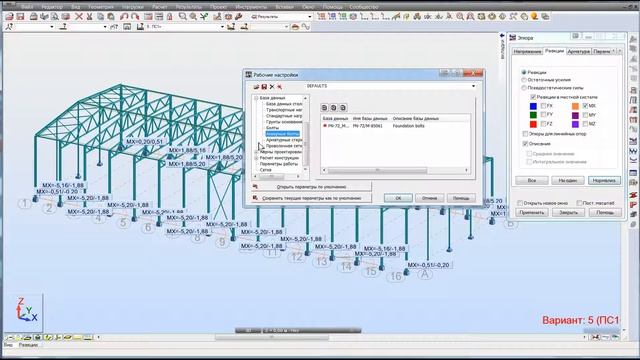Click Сохранить текущие параметры как по умолчанию

click(311, 198)
